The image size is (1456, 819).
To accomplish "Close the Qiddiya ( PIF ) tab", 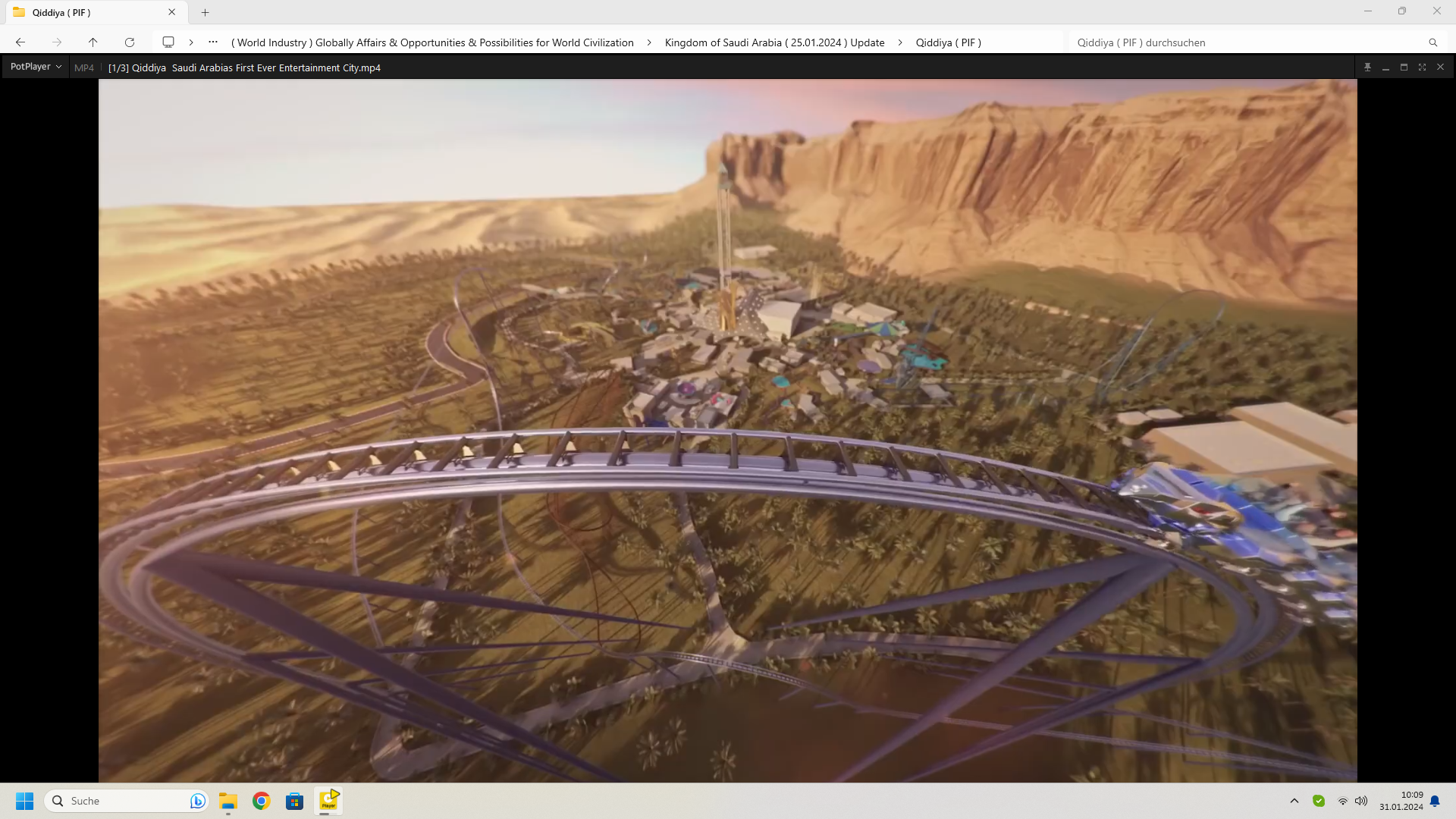I will pyautogui.click(x=171, y=12).
